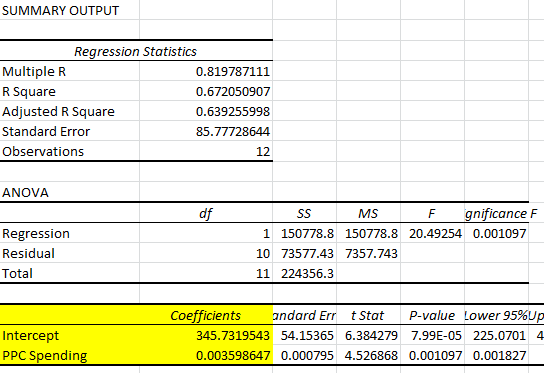
Task: Select the Observations label cell
Action: point(69,152)
